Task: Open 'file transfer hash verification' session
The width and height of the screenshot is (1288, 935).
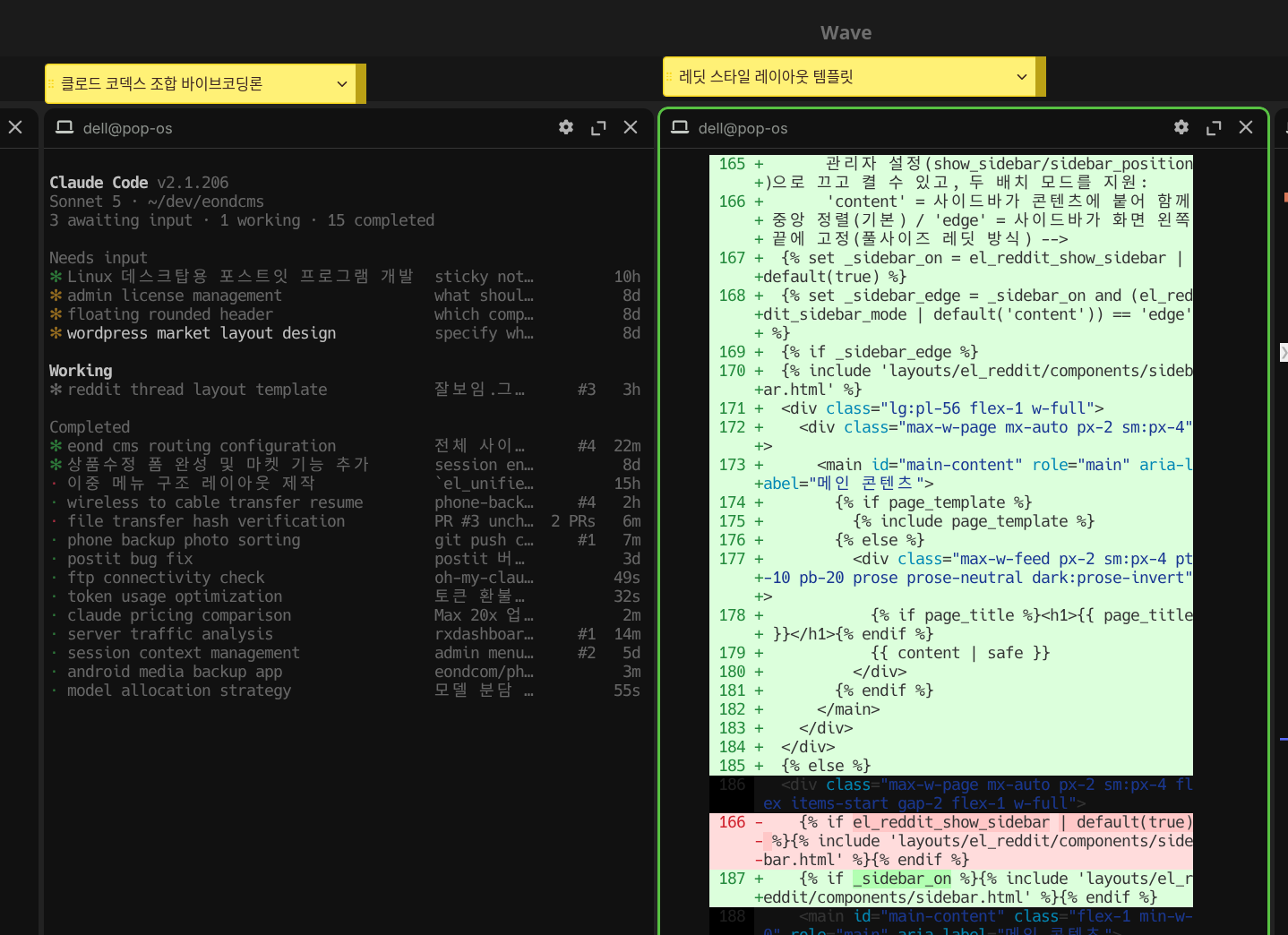Action: click(x=345, y=521)
